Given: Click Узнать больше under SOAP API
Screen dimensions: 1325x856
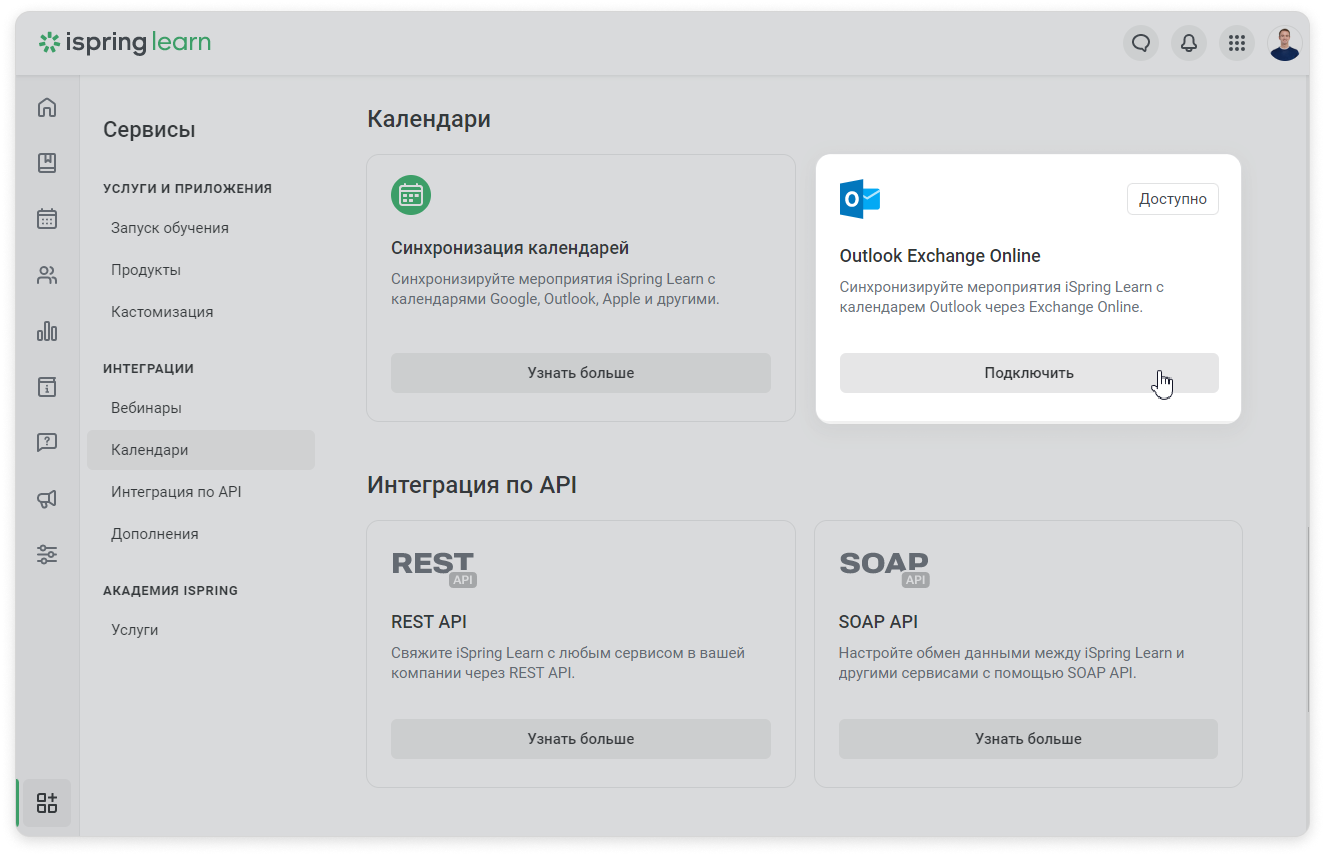Looking at the screenshot, I should pyautogui.click(x=1028, y=739).
